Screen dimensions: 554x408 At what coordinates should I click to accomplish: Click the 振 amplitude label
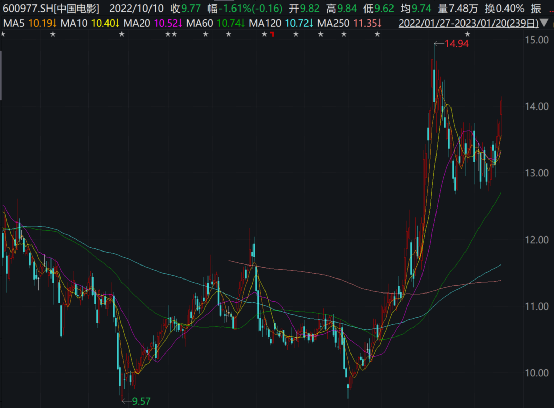pos(536,8)
